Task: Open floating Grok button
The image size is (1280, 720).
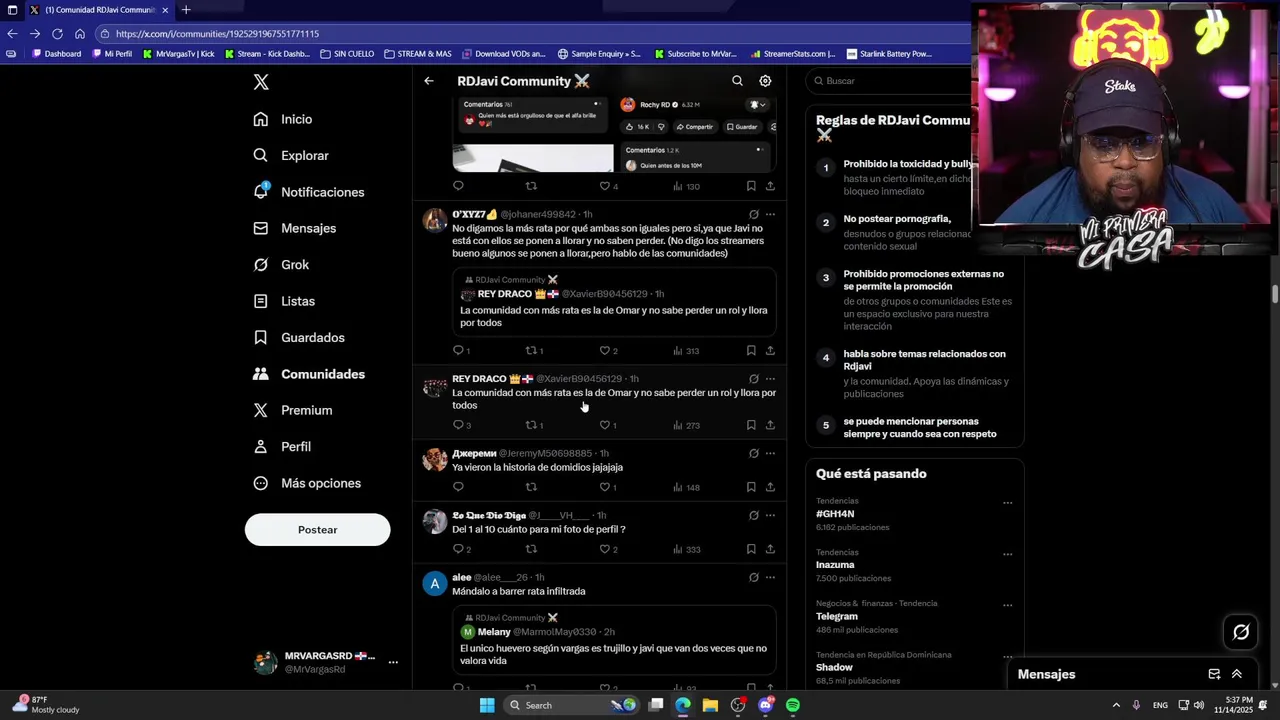Action: pos(1241,632)
